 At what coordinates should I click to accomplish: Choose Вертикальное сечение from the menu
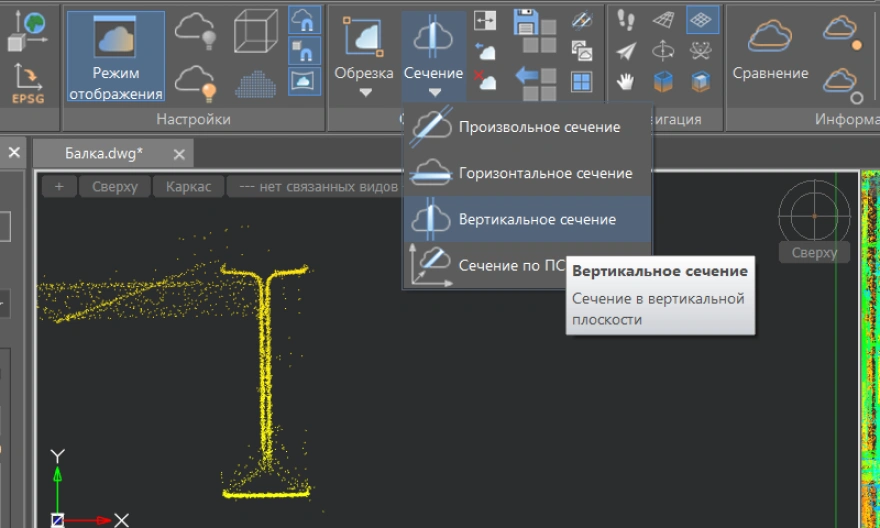(x=537, y=219)
